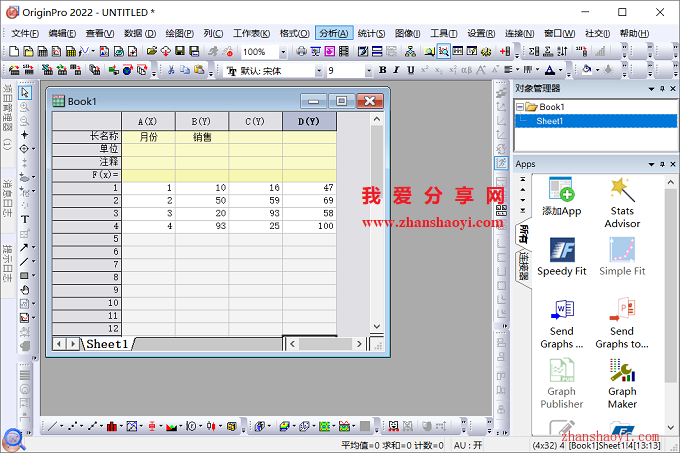Viewport: 680px width, 453px height.
Task: Select the Arrow drawing tool
Action: pos(24,248)
